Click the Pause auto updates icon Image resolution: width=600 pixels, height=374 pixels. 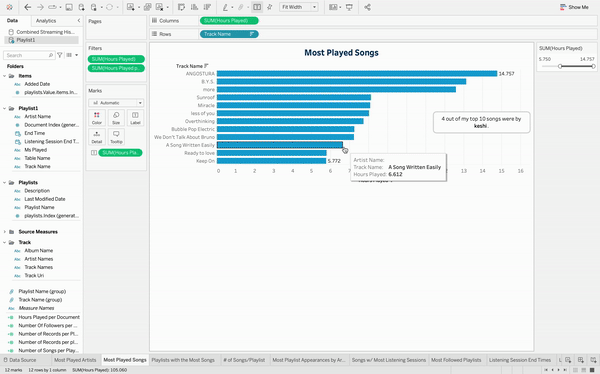click(94, 7)
